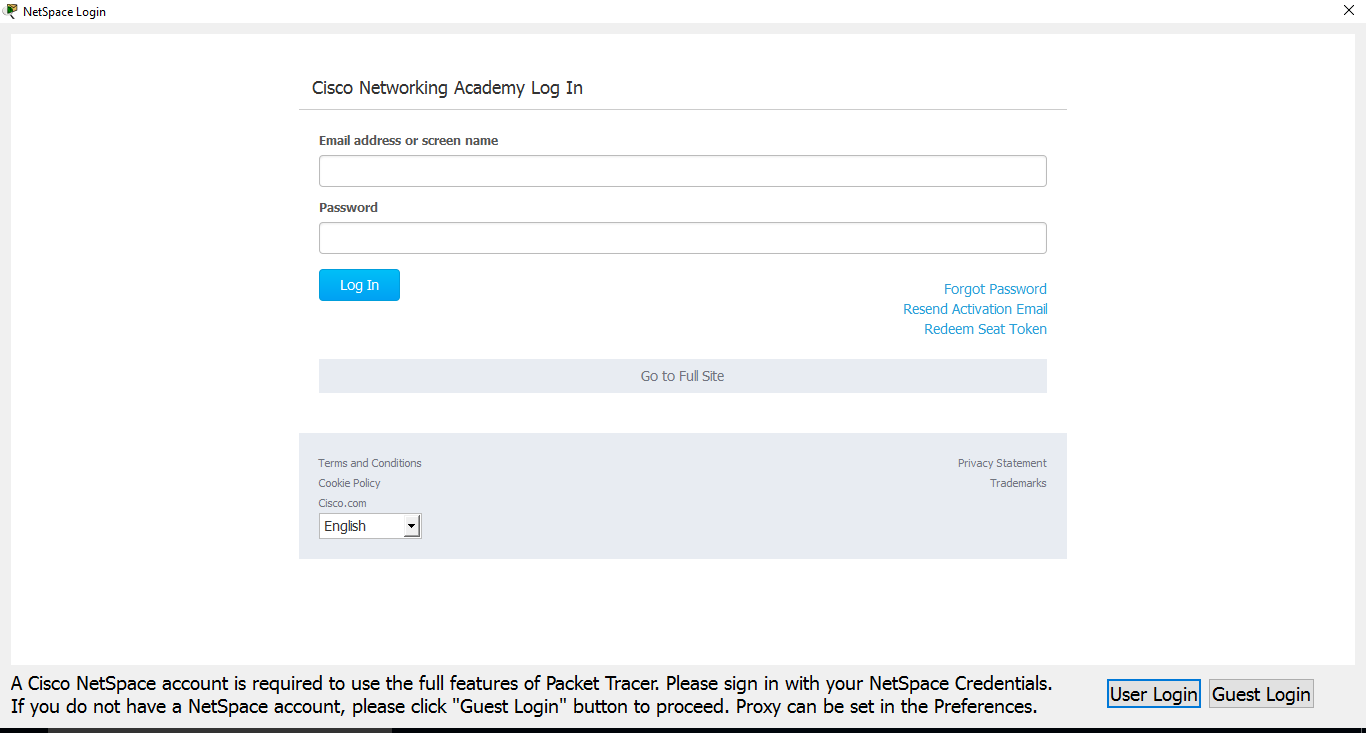
Task: Click the NetSpace Login title text
Action: click(x=64, y=12)
